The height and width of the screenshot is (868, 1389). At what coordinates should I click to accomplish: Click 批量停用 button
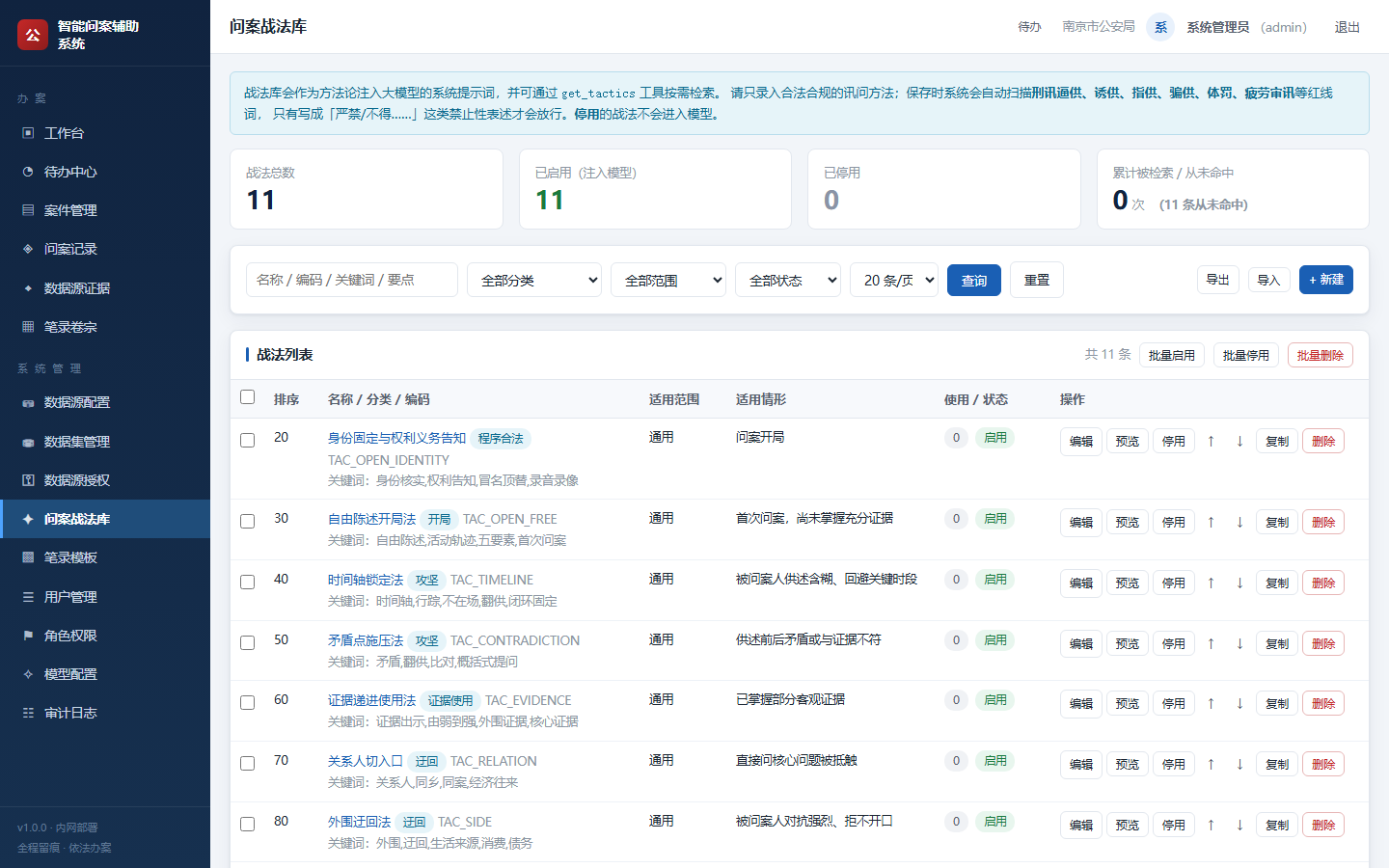pos(1246,355)
